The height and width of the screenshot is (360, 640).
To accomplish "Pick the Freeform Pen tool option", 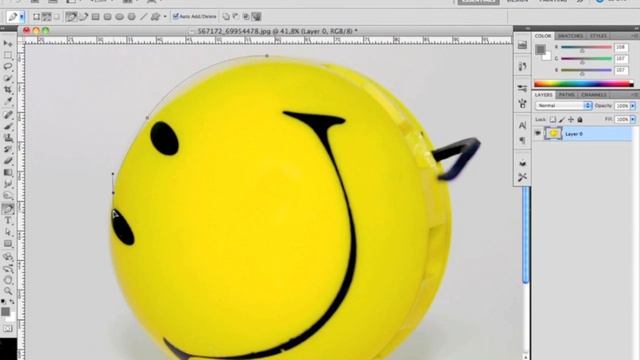I will coord(83,17).
